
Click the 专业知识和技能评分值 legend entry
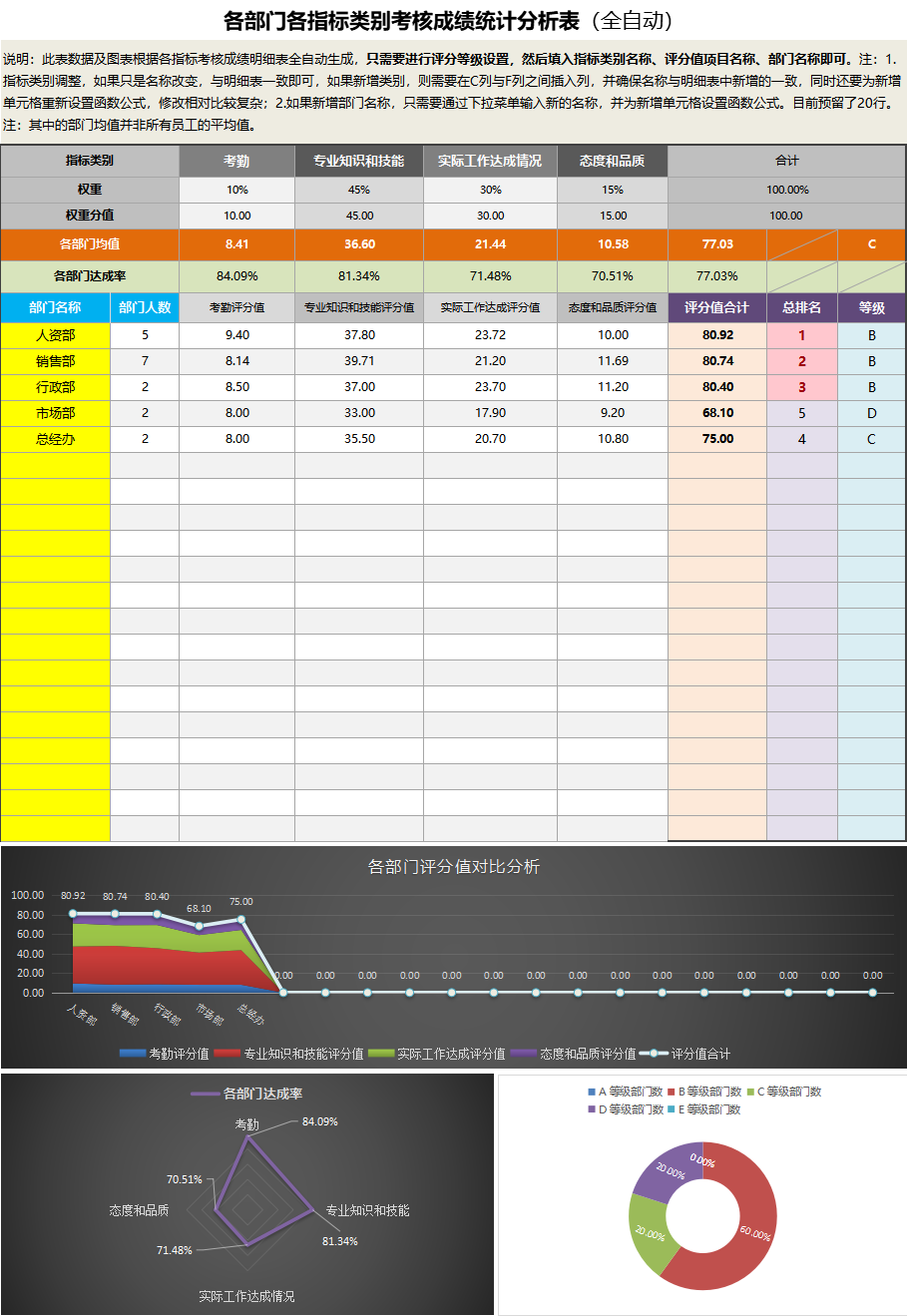289,1054
